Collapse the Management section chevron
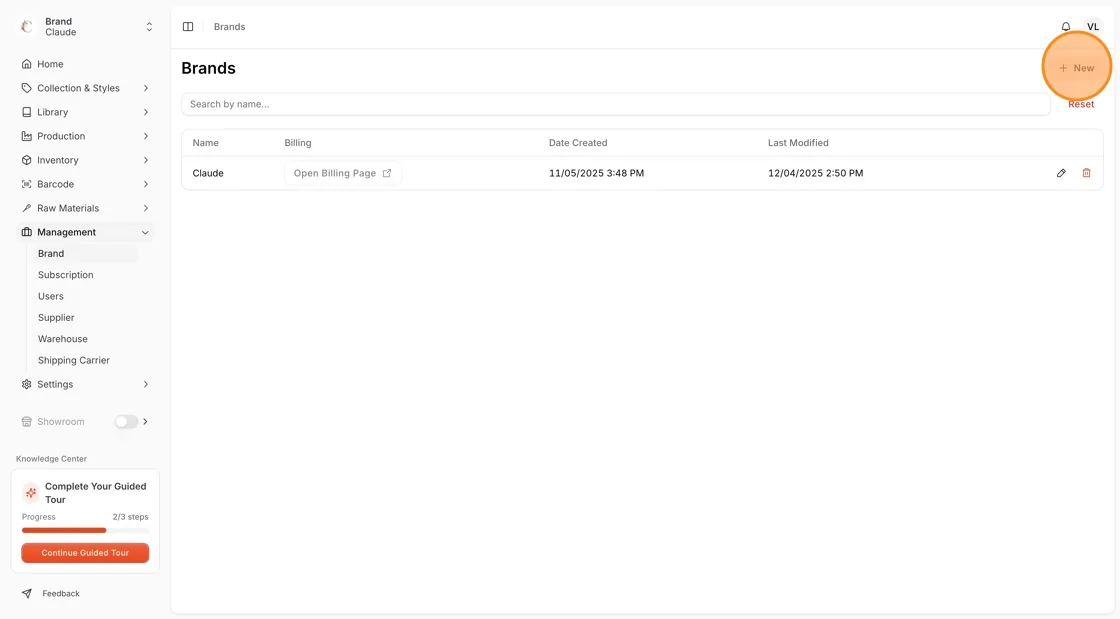The height and width of the screenshot is (619, 1120). coord(146,232)
